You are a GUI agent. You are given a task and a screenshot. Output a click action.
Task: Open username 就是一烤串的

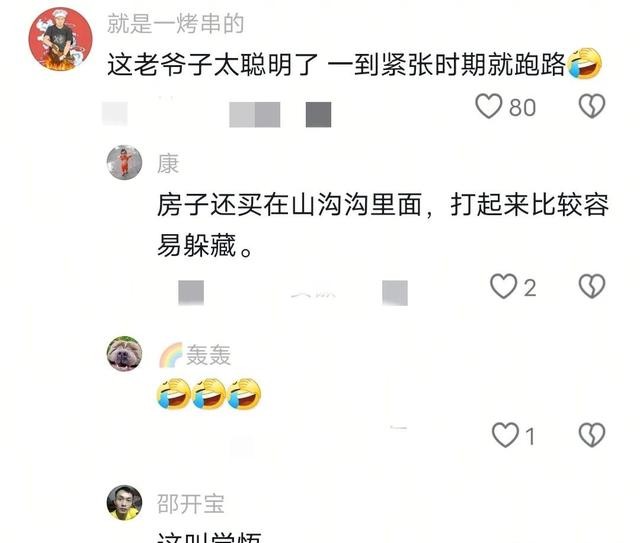tap(176, 24)
